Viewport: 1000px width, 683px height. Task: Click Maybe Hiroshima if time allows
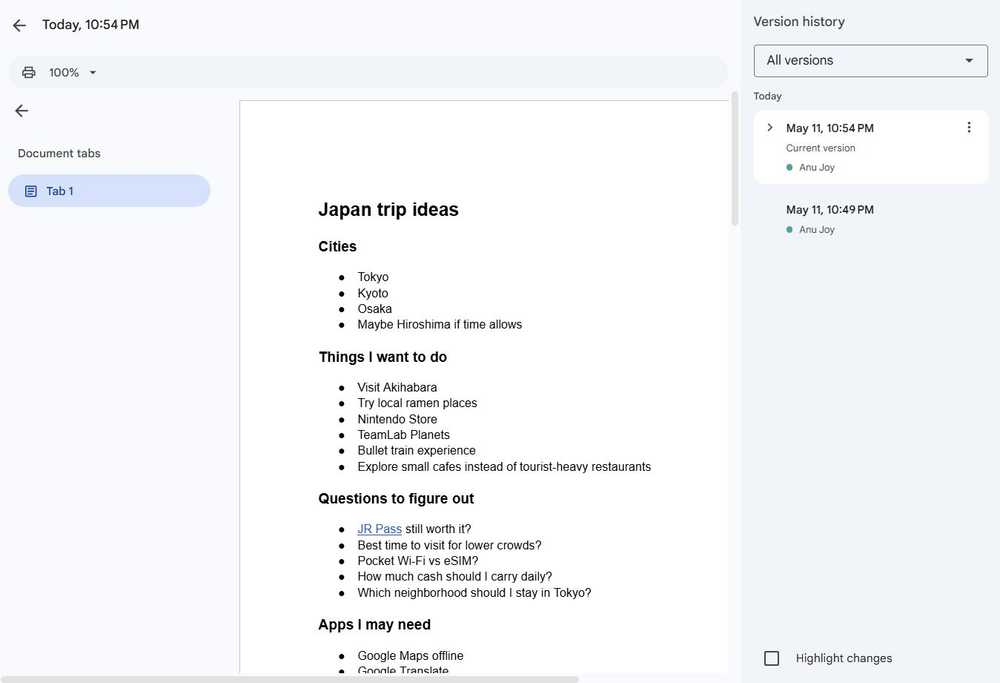(439, 324)
